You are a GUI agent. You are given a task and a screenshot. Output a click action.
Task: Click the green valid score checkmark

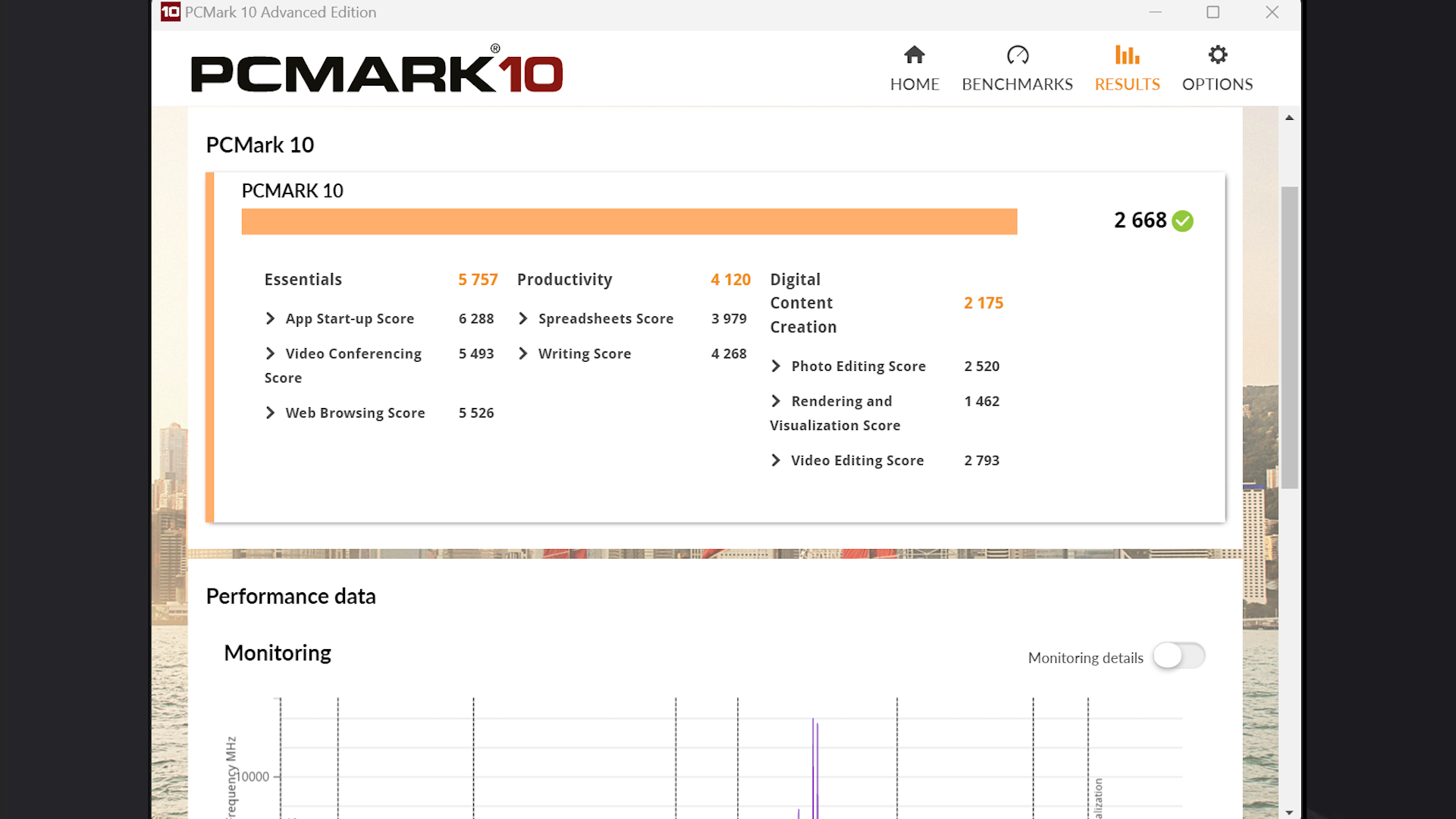coord(1182,221)
